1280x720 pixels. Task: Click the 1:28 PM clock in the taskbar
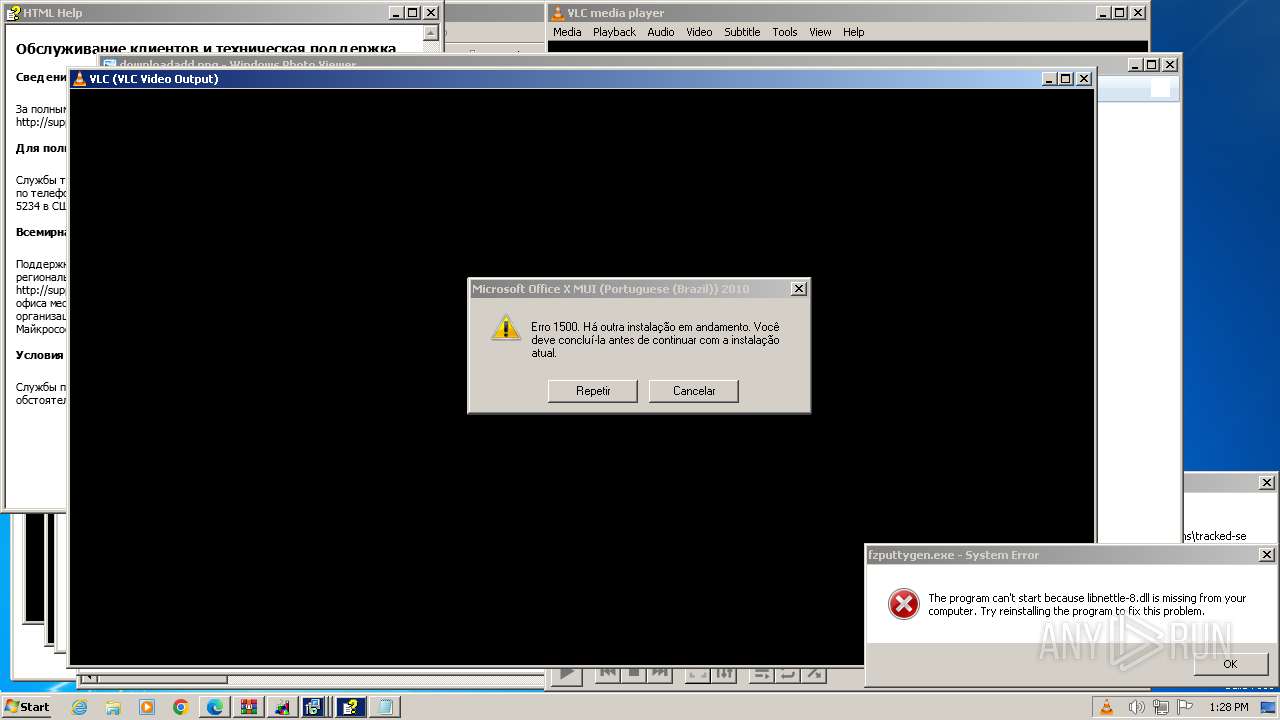pos(1229,707)
